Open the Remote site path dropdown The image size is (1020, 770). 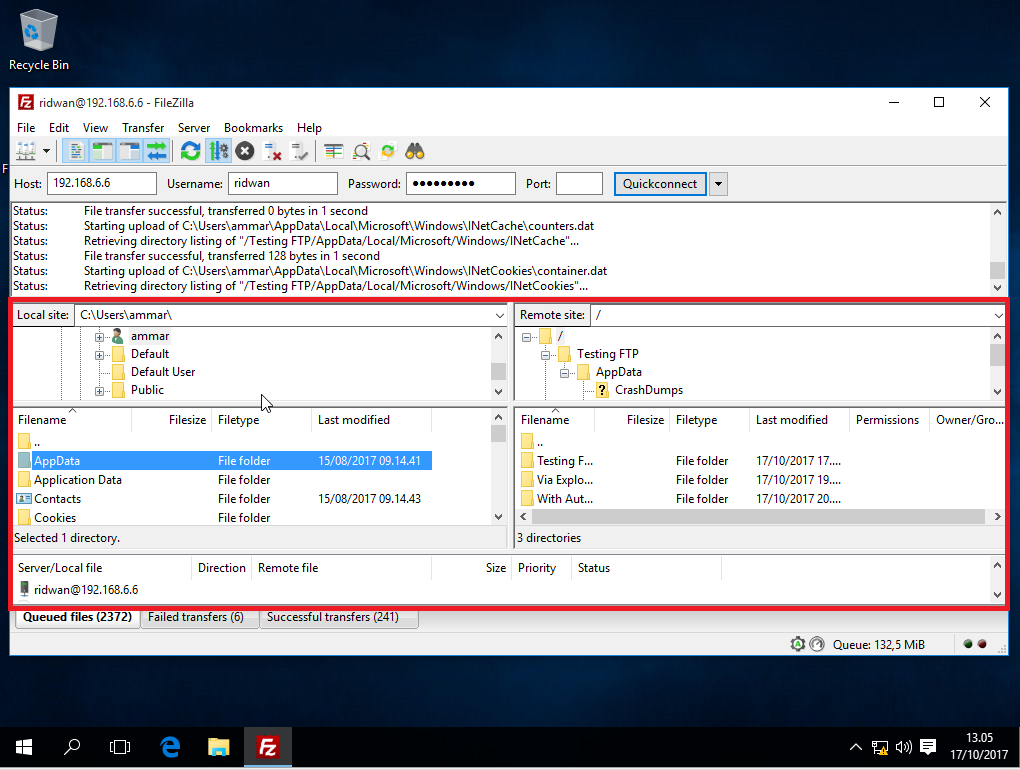point(998,315)
